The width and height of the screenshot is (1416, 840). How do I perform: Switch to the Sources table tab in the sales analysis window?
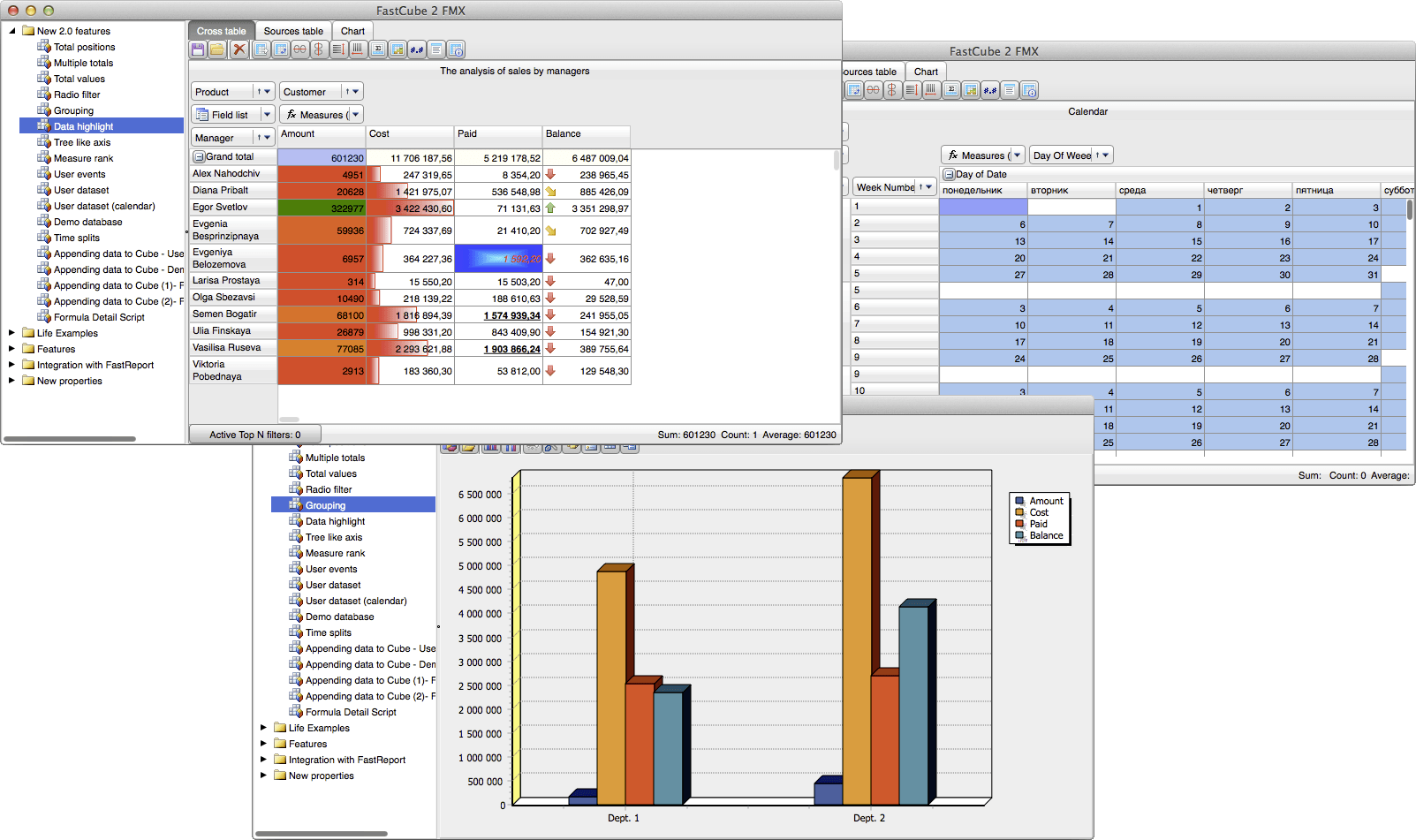point(293,31)
